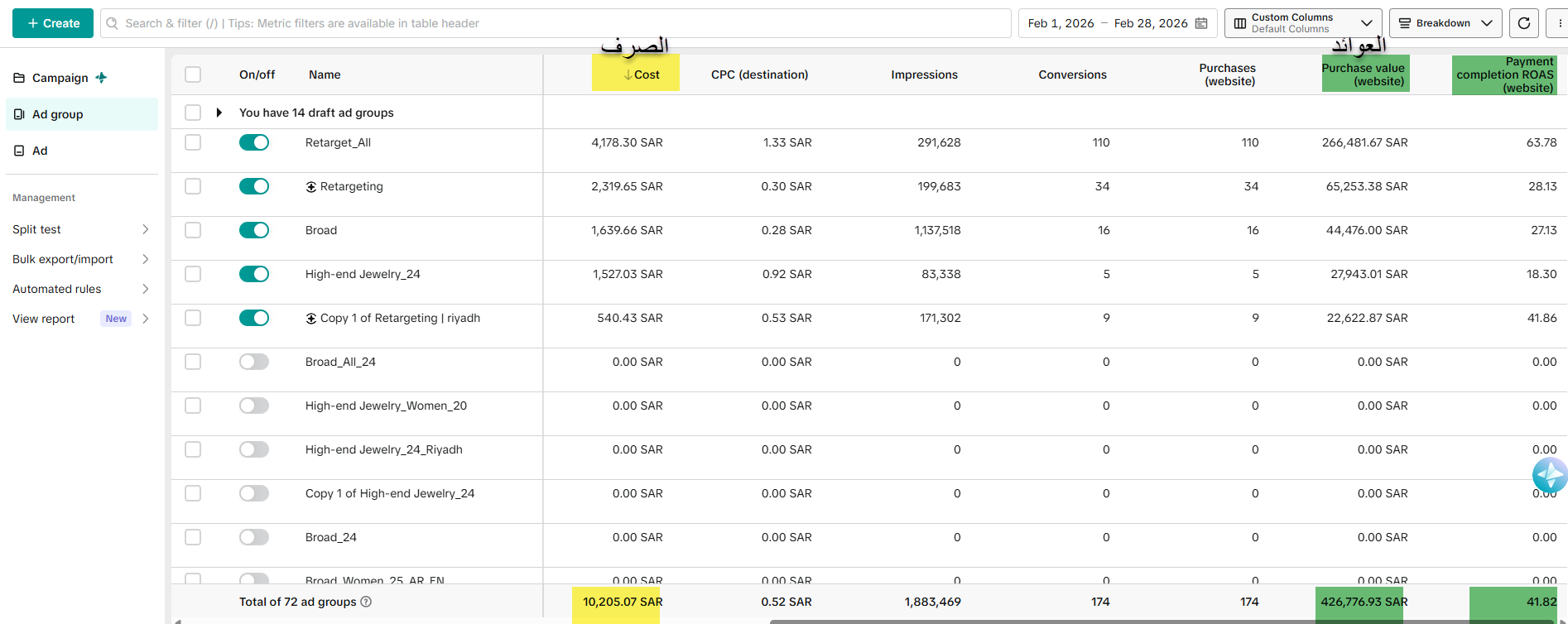Open Split test in Management

click(36, 229)
